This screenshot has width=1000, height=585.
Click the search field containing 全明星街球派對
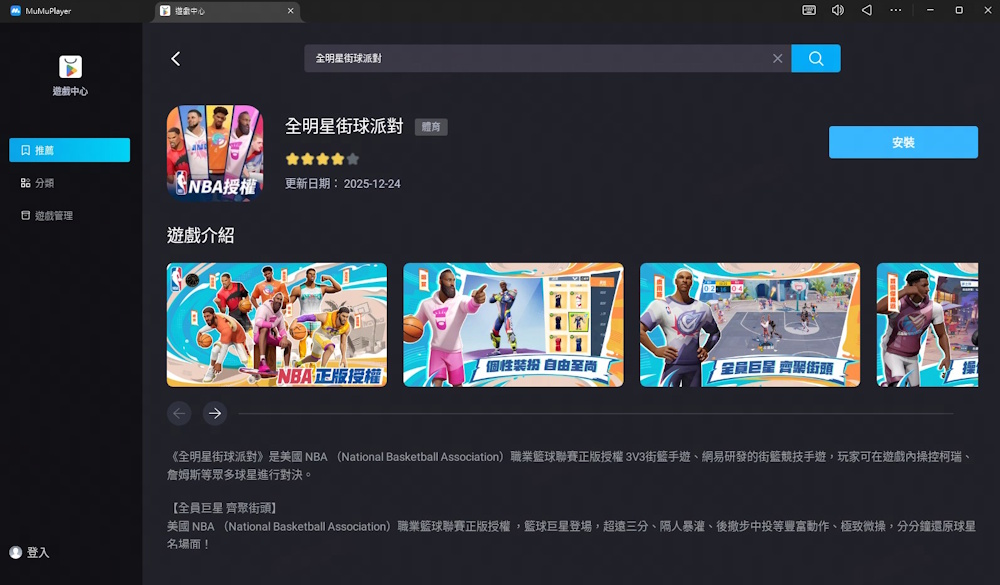pyautogui.click(x=540, y=59)
